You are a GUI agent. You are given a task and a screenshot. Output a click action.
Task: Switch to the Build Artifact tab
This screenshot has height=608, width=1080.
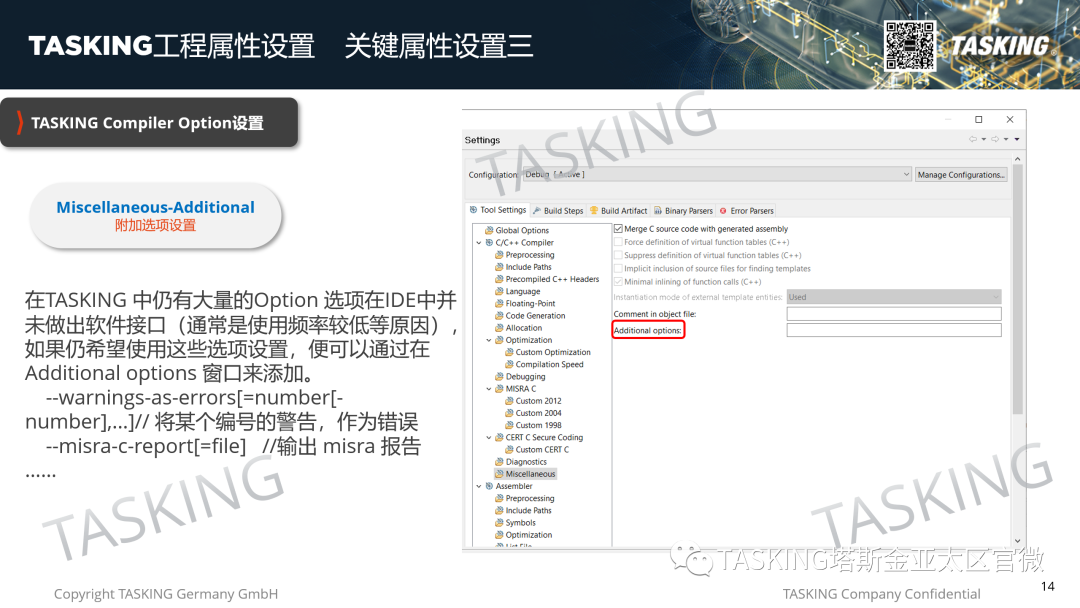(x=618, y=211)
